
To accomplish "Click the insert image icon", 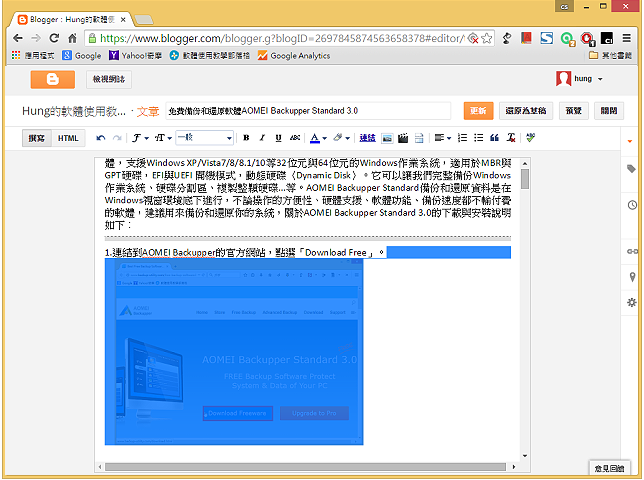I will pyautogui.click(x=387, y=138).
